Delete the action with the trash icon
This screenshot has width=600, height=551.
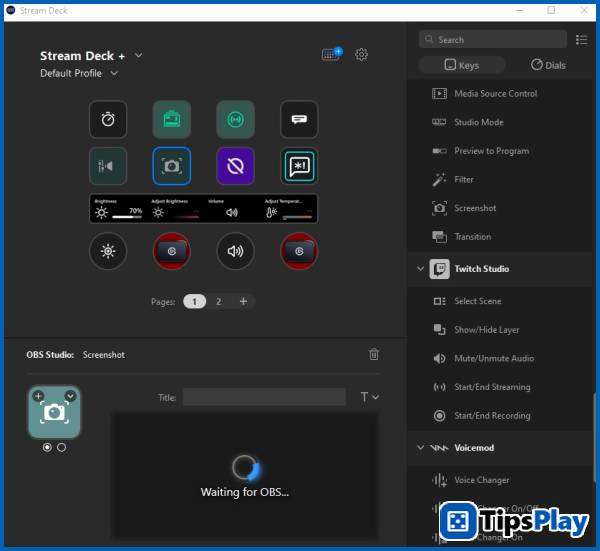(374, 354)
